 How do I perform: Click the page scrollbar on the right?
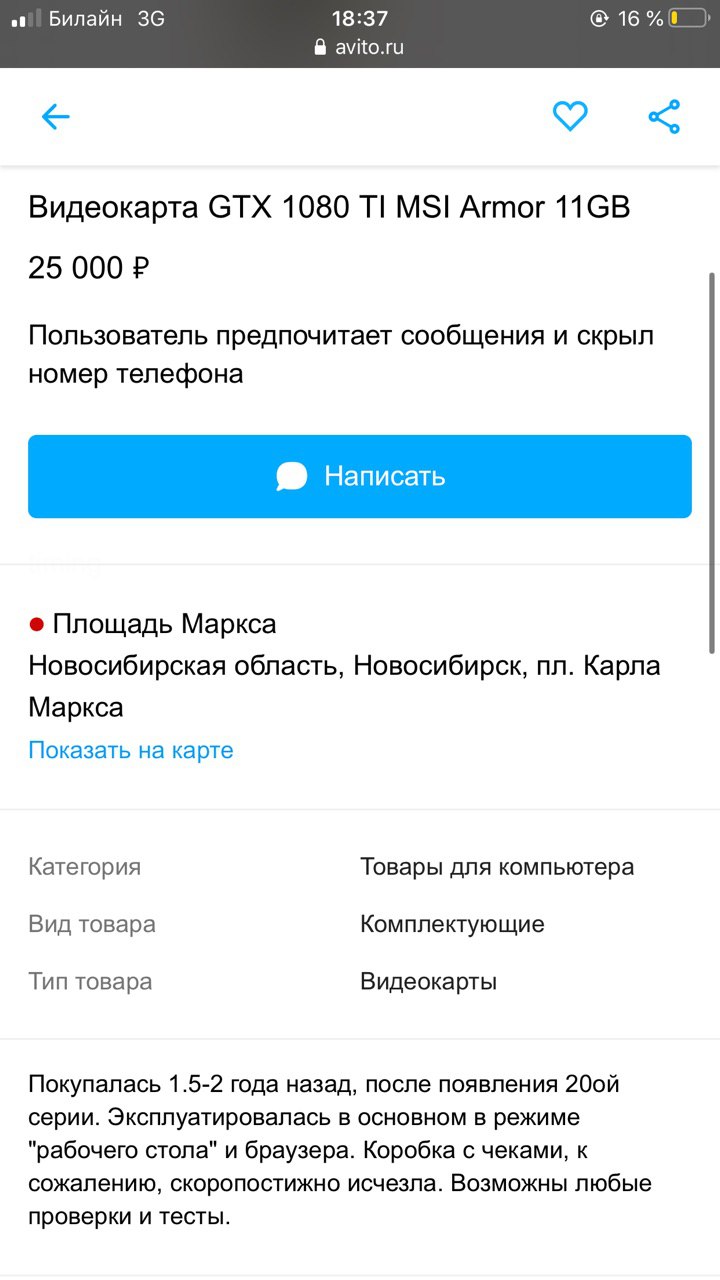click(x=711, y=460)
